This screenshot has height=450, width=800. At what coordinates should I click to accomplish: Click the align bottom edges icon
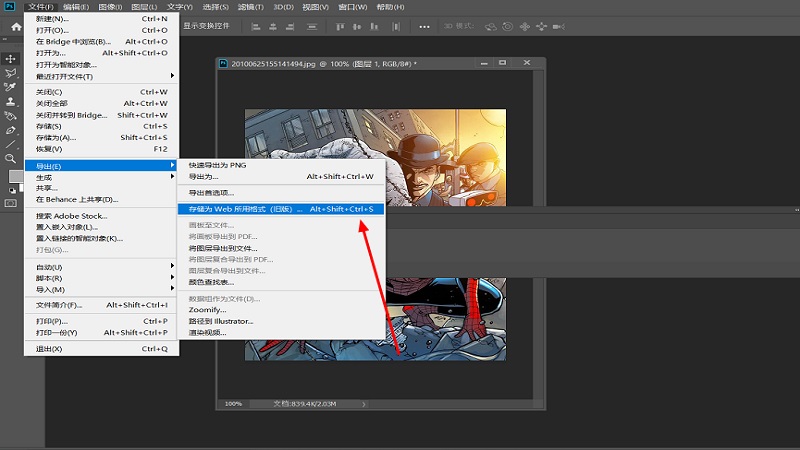[x=374, y=27]
